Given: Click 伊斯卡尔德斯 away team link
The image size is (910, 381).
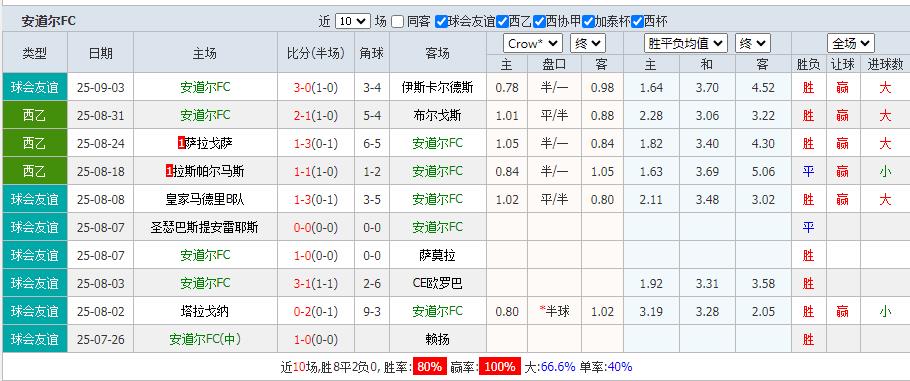Looking at the screenshot, I should pos(438,88).
